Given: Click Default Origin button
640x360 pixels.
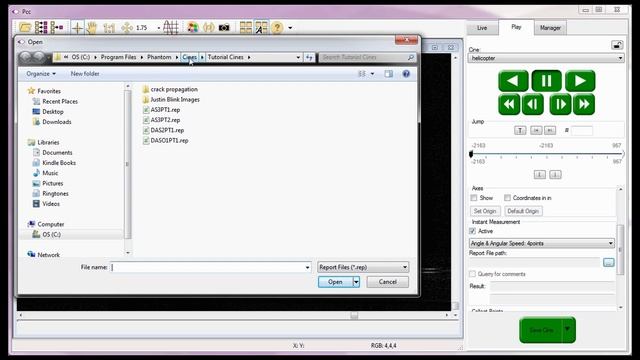Looking at the screenshot, I should pos(523,211).
